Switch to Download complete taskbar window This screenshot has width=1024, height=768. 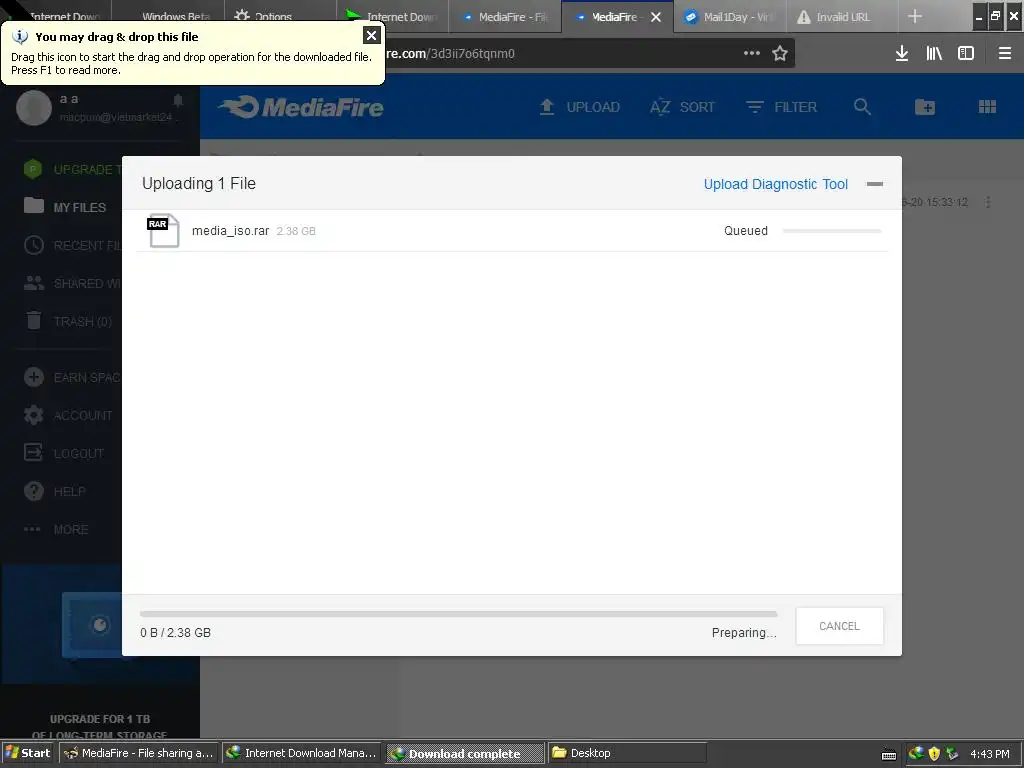click(464, 753)
